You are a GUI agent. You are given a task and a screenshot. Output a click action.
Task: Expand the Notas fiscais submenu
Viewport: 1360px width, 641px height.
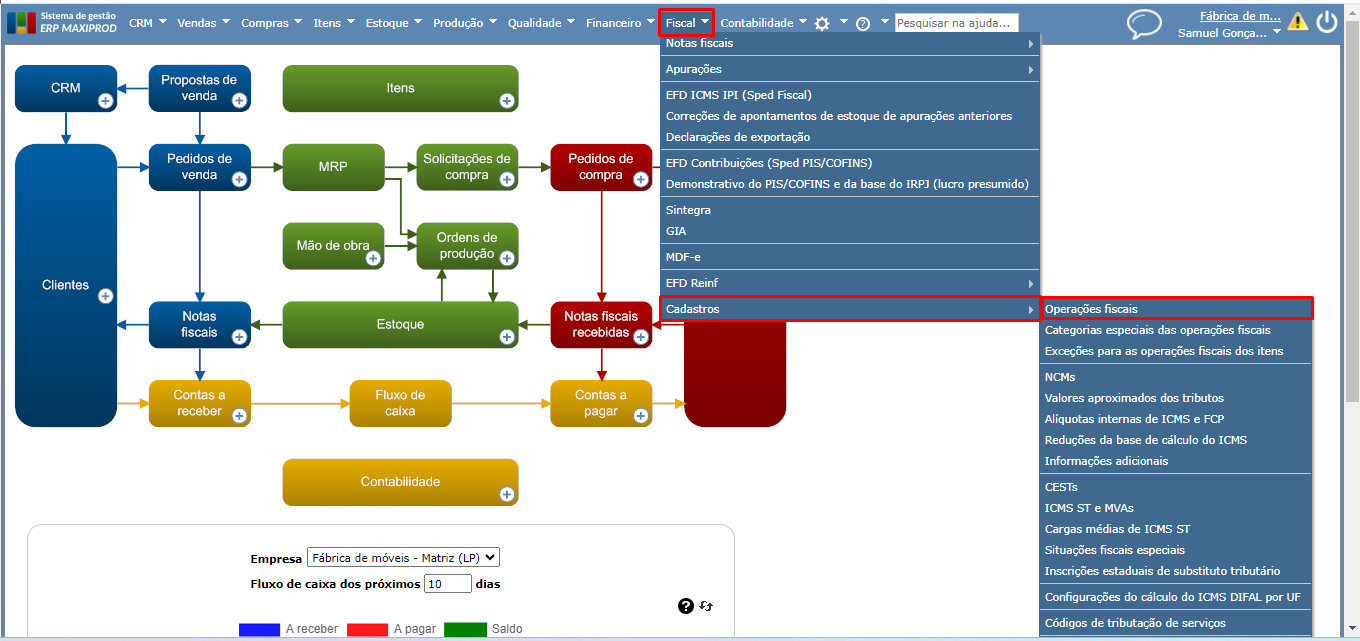850,44
